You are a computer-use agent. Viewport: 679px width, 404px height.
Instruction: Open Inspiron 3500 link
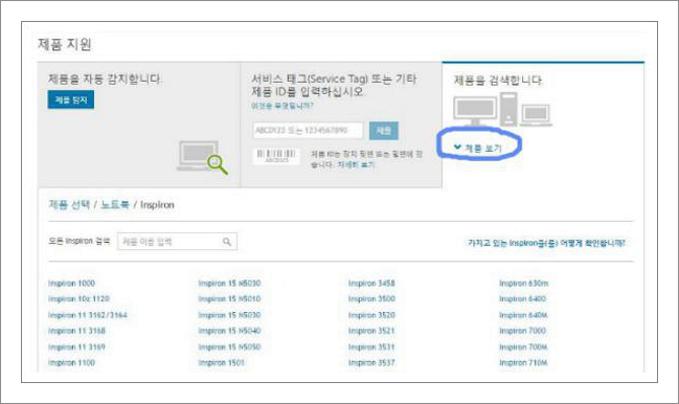372,299
